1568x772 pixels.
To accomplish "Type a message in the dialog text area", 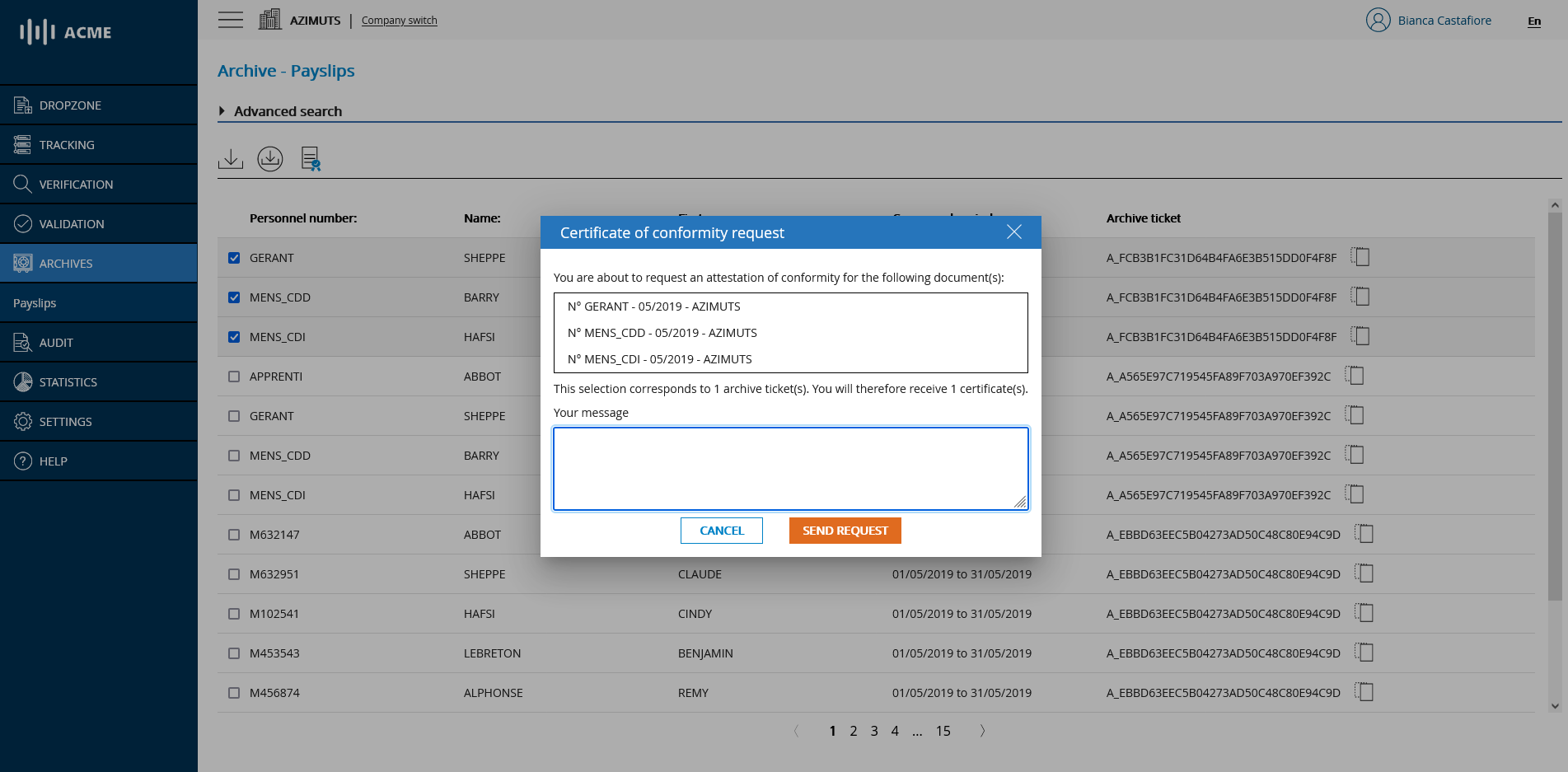I will coord(790,468).
